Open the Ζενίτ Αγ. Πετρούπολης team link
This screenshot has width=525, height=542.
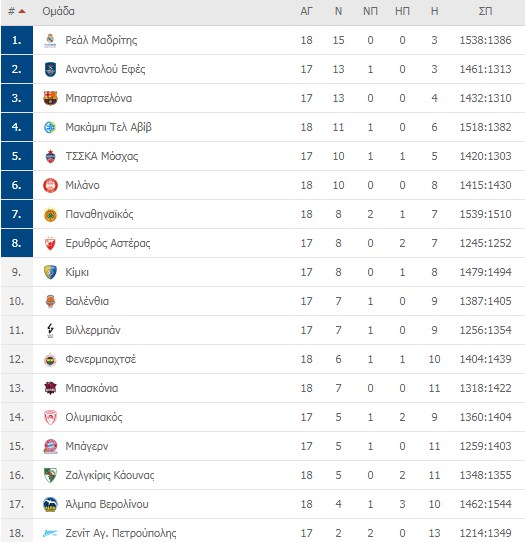coord(121,533)
